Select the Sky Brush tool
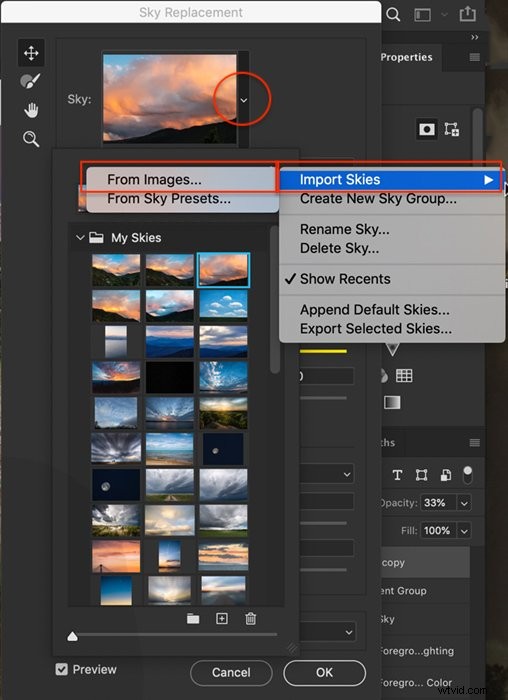508x700 pixels. tap(30, 81)
